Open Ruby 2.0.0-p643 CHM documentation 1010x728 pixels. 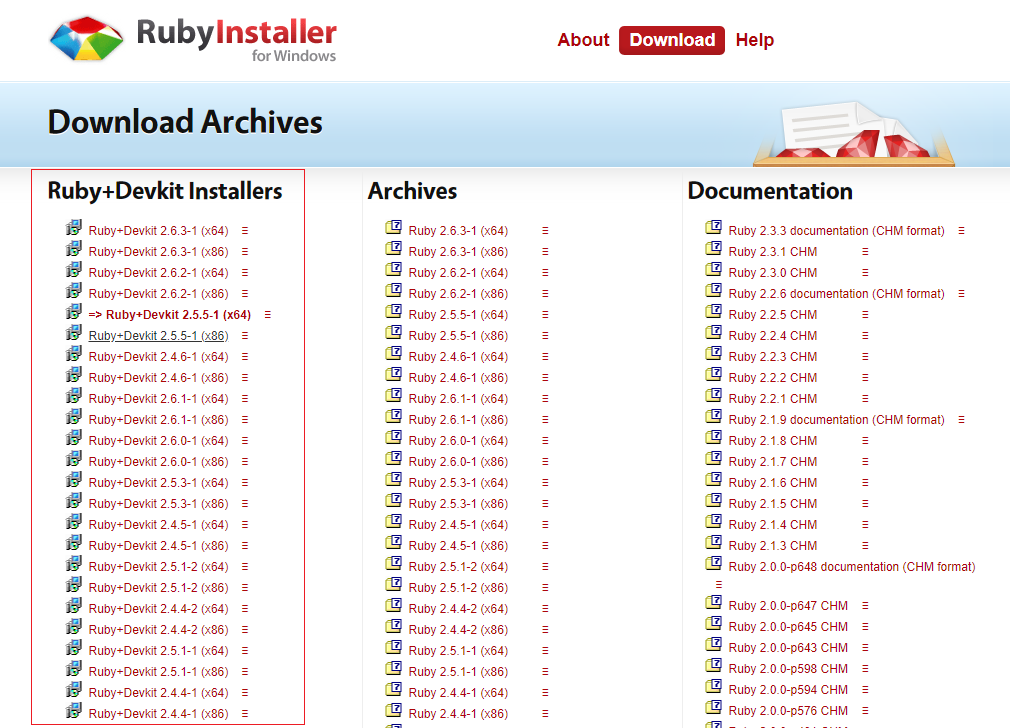(788, 648)
